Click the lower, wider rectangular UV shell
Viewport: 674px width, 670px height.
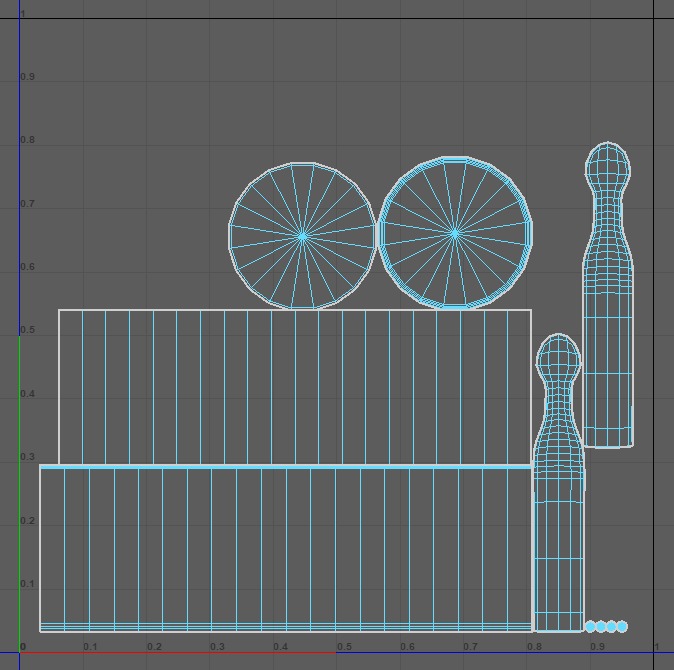pos(287,548)
